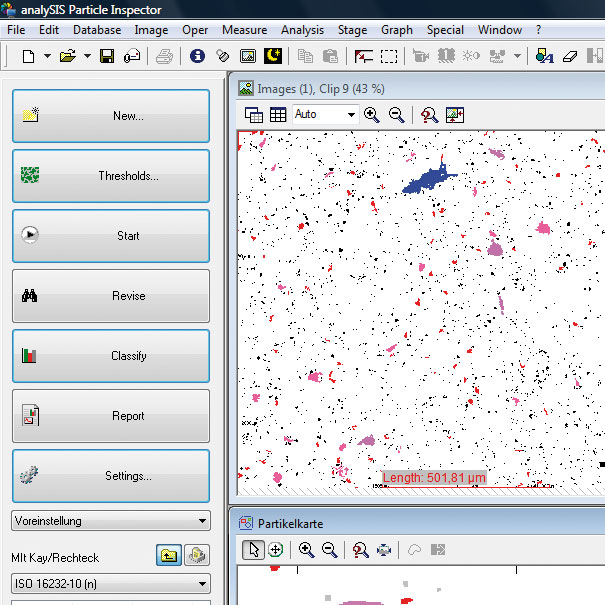Screen dimensions: 605x605
Task: Toggle the dashed rectangle selection tool
Action: 389,56
